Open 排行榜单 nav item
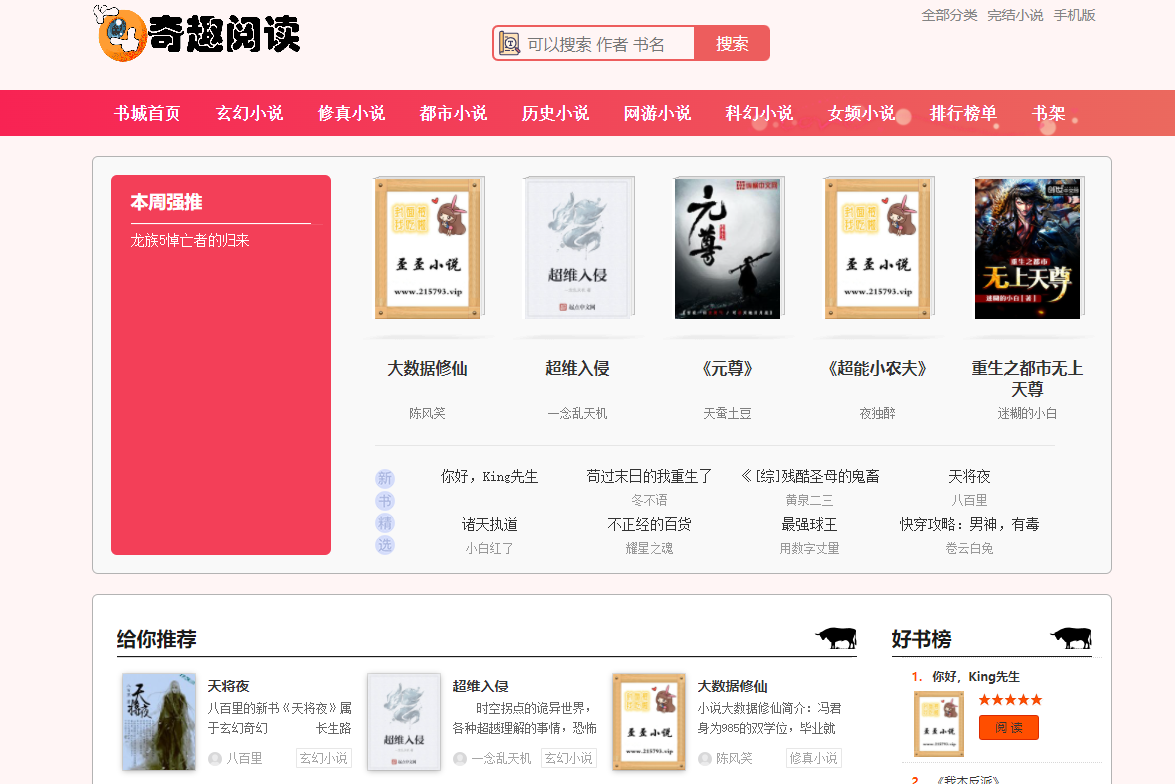Viewport: 1175px width, 784px height. click(x=962, y=113)
